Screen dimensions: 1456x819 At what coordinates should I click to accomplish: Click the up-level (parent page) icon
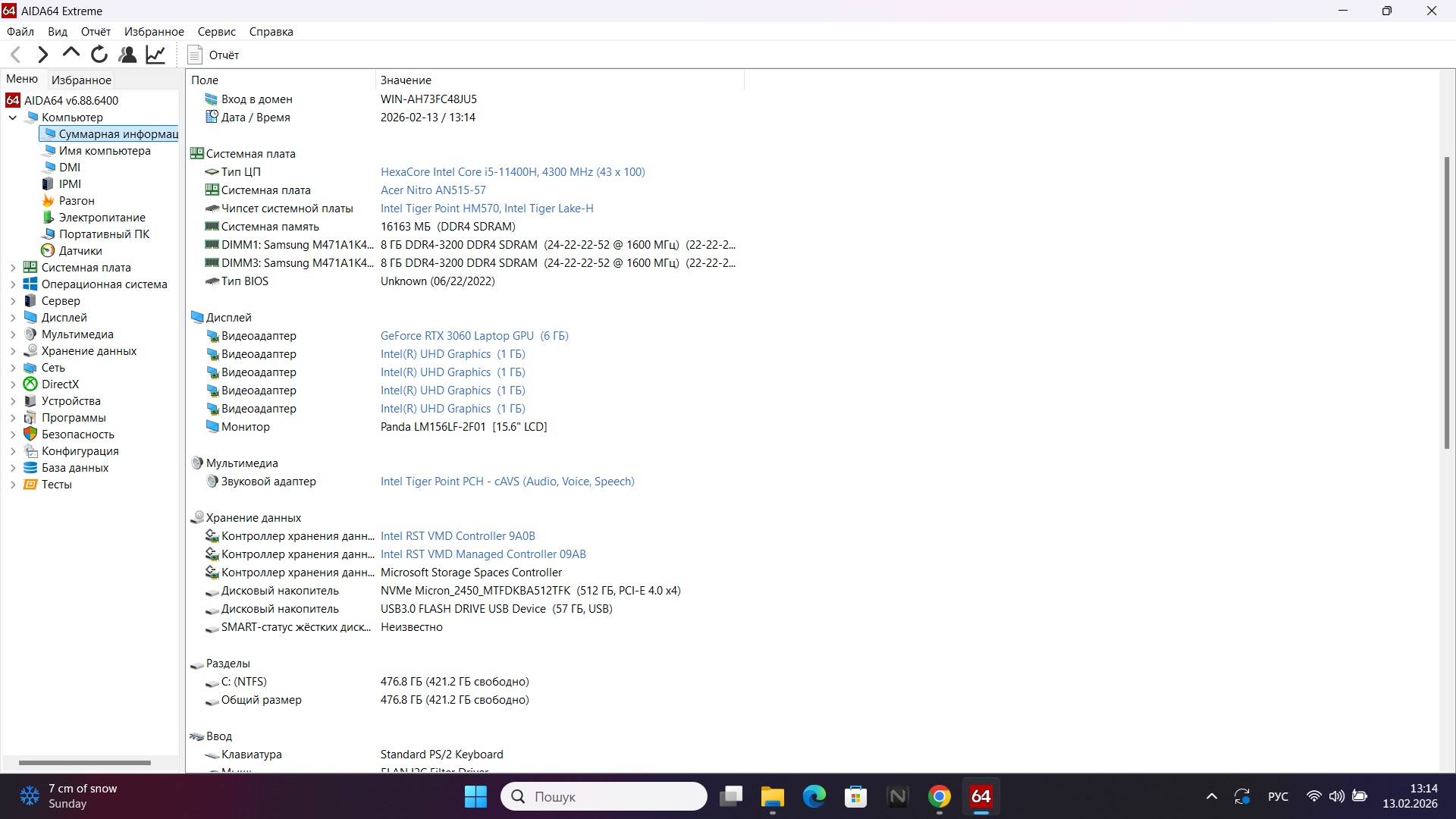[71, 54]
